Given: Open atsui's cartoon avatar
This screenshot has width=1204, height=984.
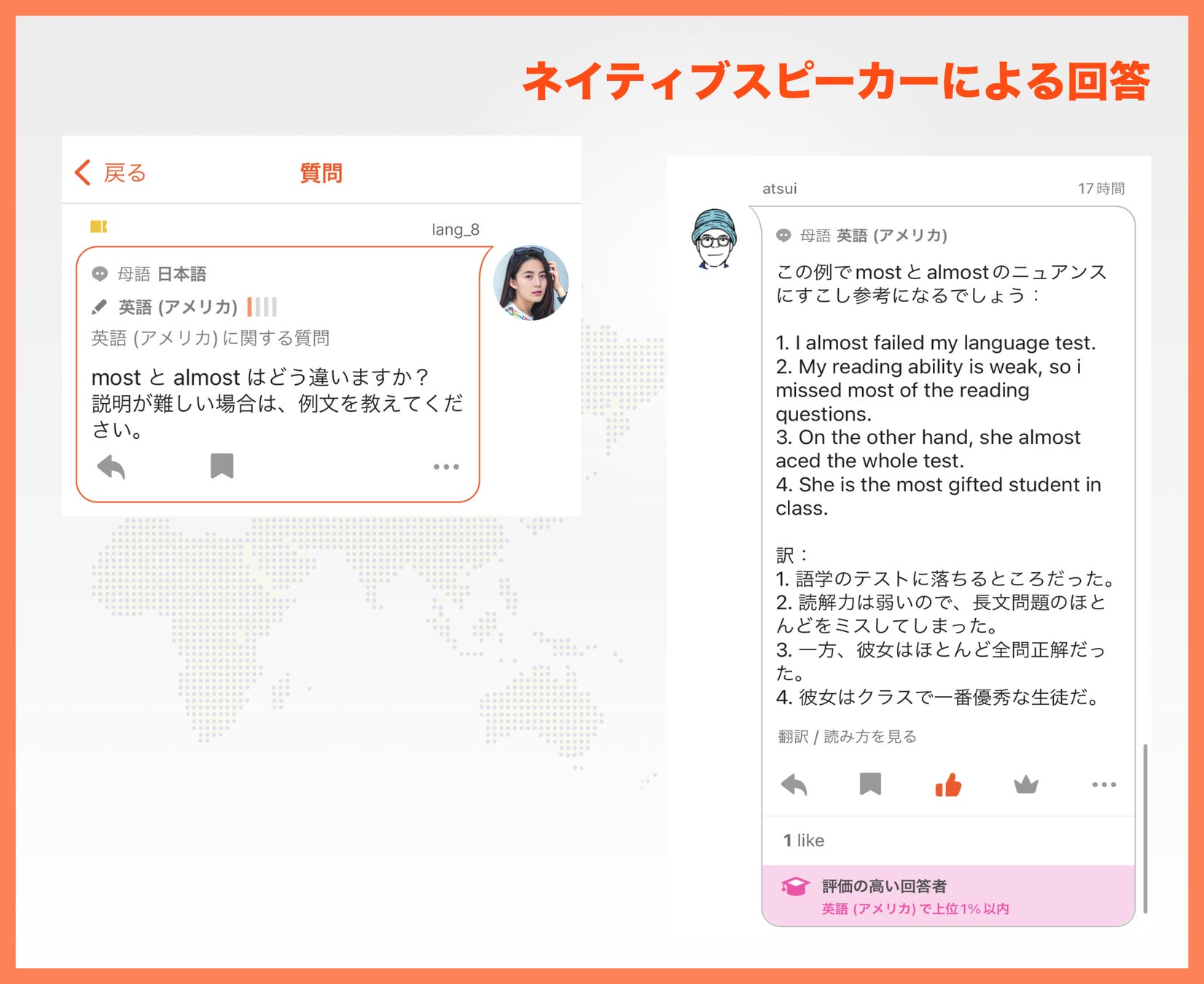Looking at the screenshot, I should click(714, 239).
